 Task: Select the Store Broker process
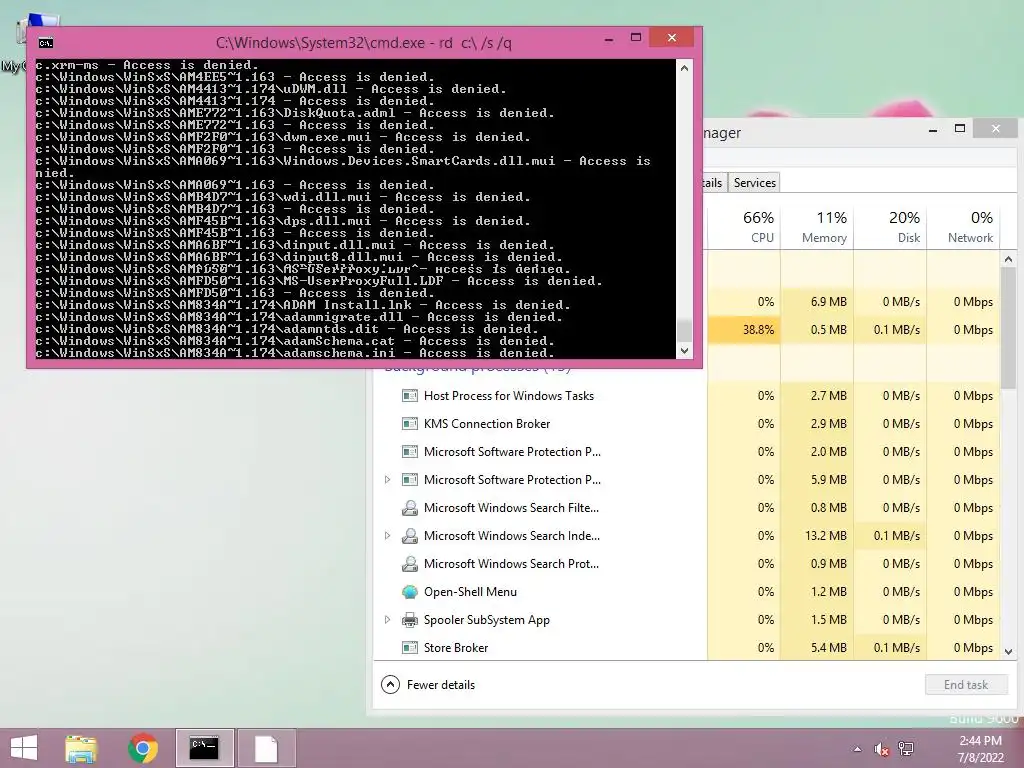(687, 648)
